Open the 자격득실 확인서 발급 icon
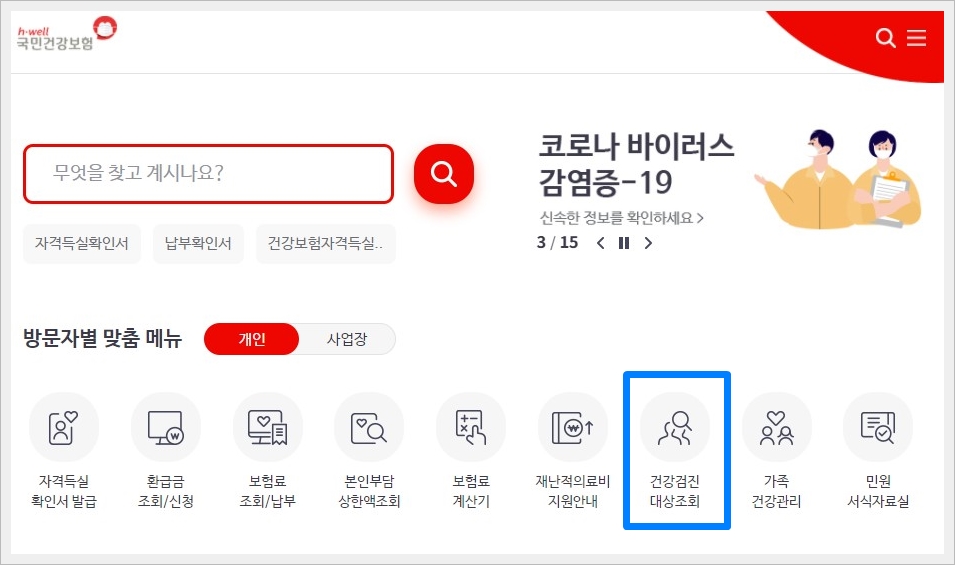Screen dimensions: 955x565 (x=63, y=427)
